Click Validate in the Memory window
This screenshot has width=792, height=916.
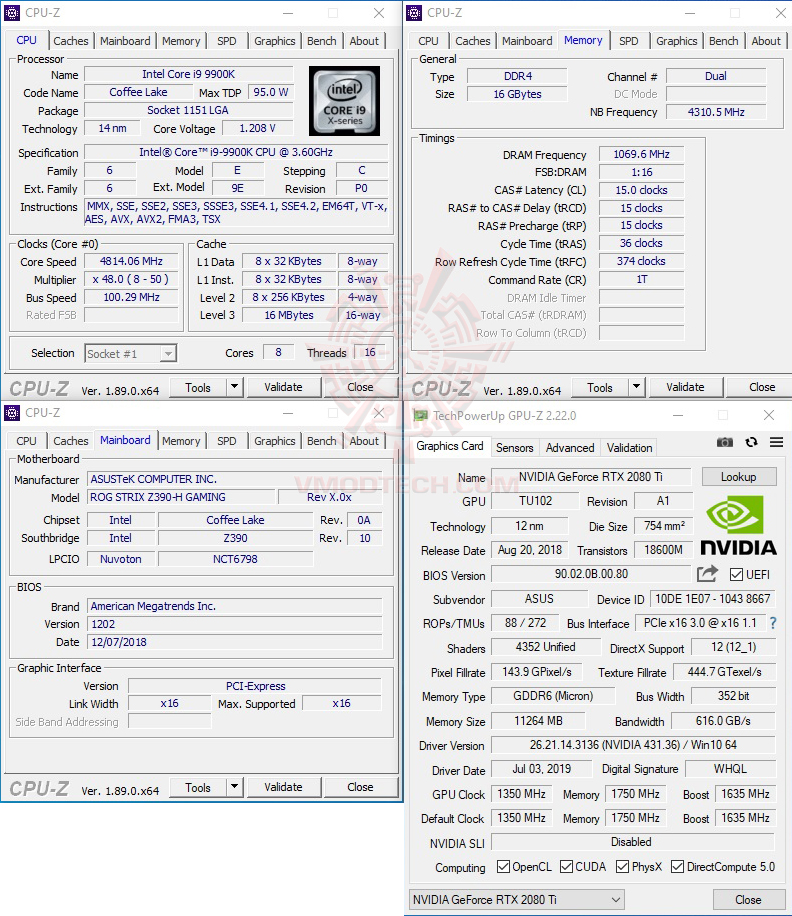(x=686, y=387)
